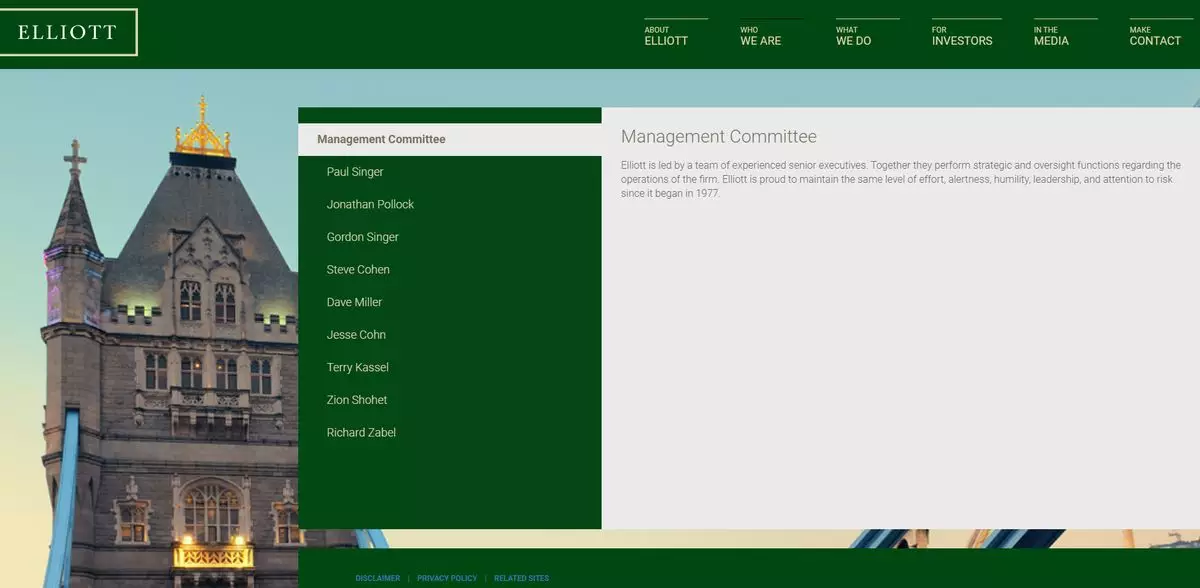Viewport: 1200px width, 588px height.
Task: Open the In The Media page
Action: click(x=1051, y=37)
